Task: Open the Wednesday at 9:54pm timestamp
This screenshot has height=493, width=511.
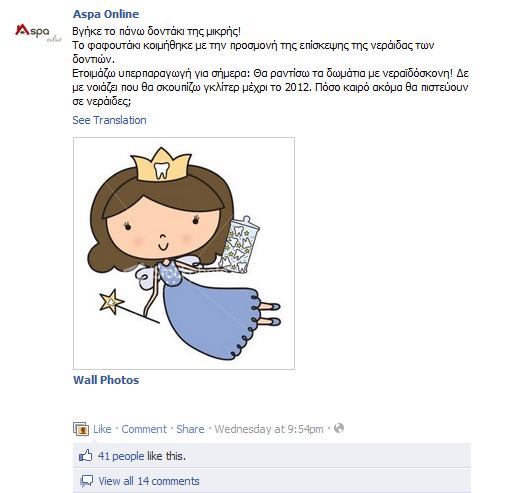Action: click(x=269, y=429)
